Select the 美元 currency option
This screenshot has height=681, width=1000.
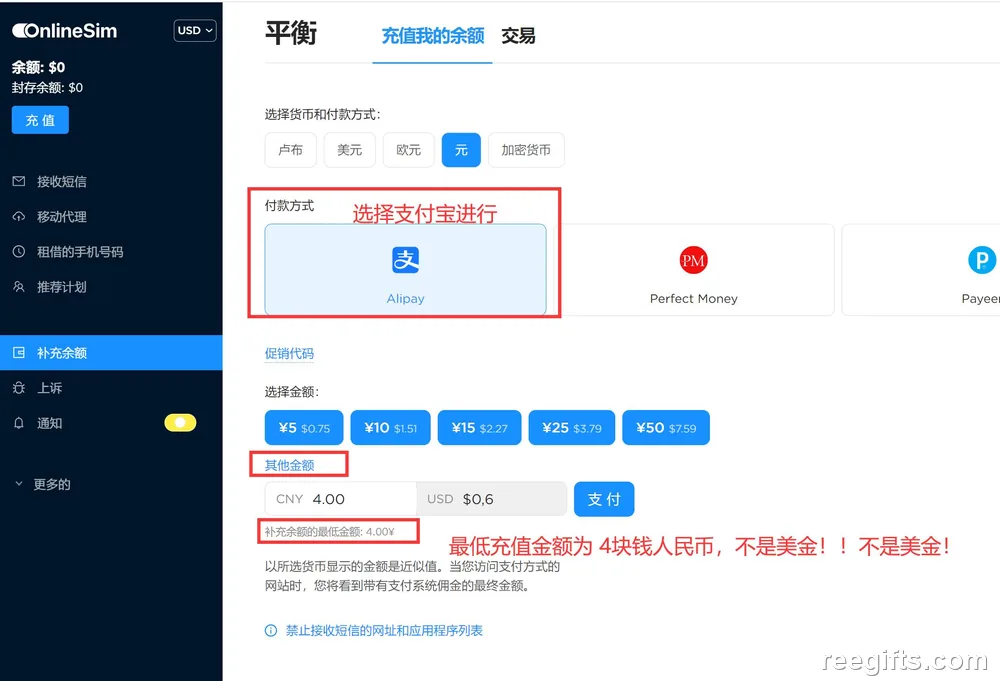tap(349, 150)
